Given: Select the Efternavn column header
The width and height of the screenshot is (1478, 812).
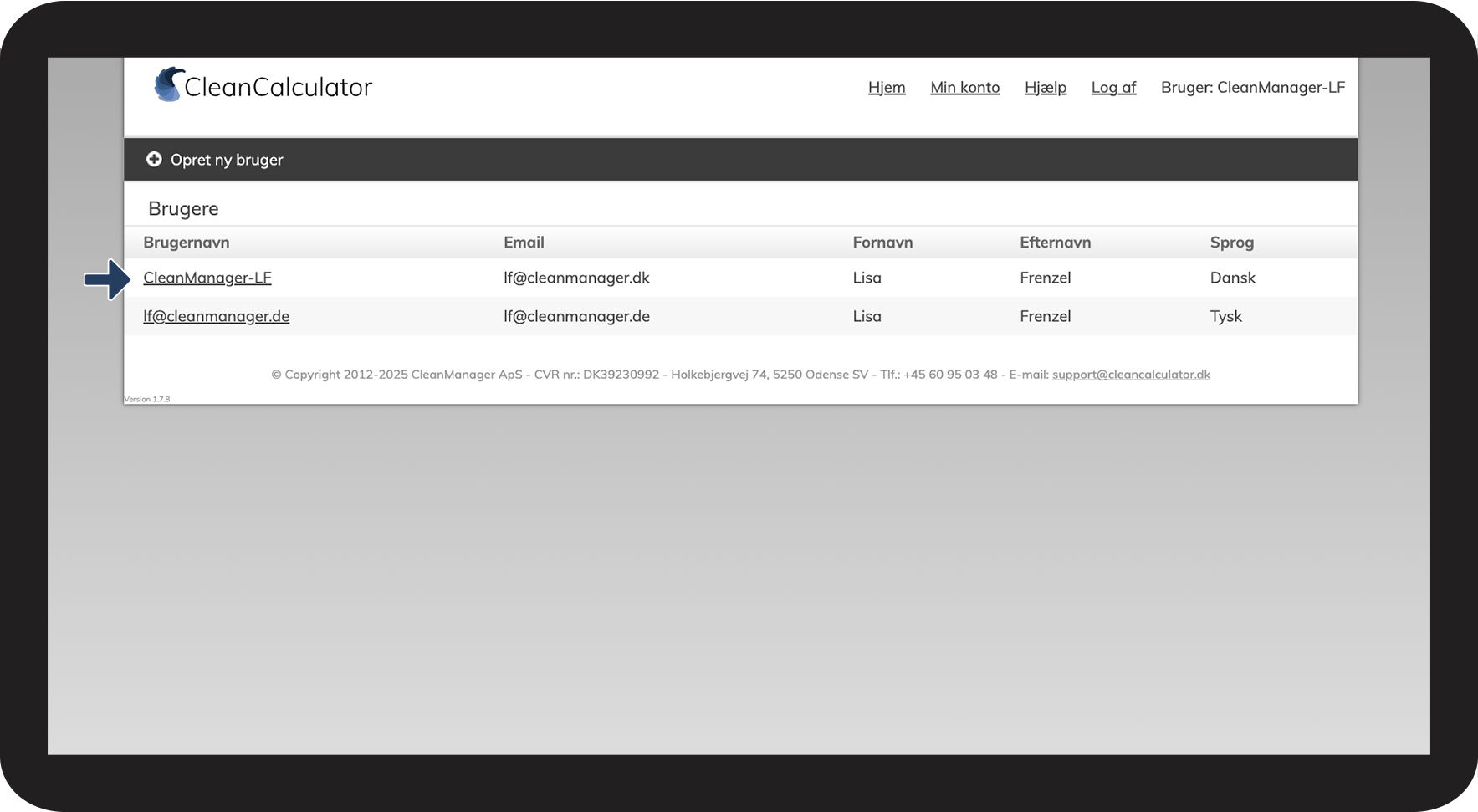Looking at the screenshot, I should 1055,243.
